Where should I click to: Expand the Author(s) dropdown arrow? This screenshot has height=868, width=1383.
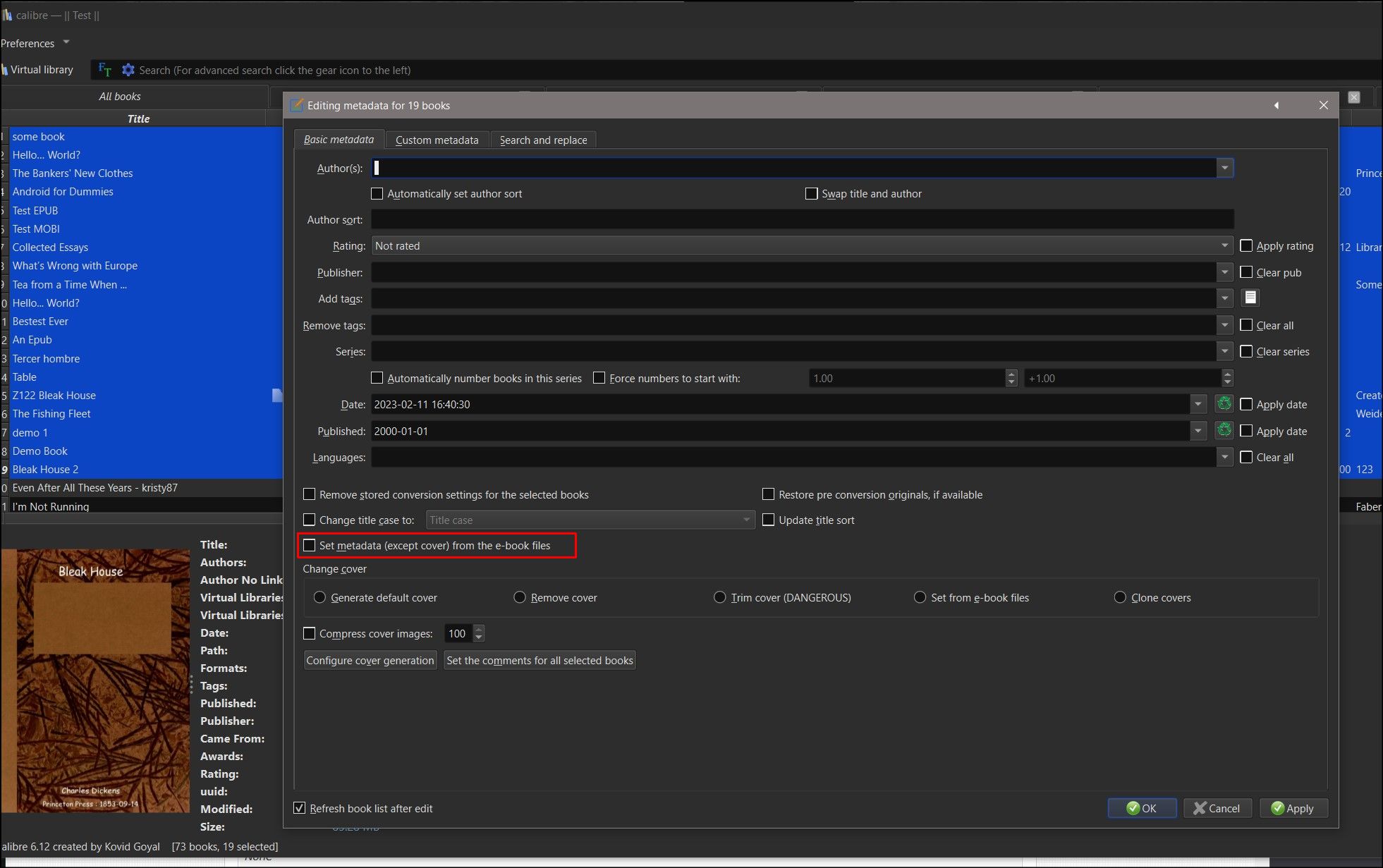1224,168
